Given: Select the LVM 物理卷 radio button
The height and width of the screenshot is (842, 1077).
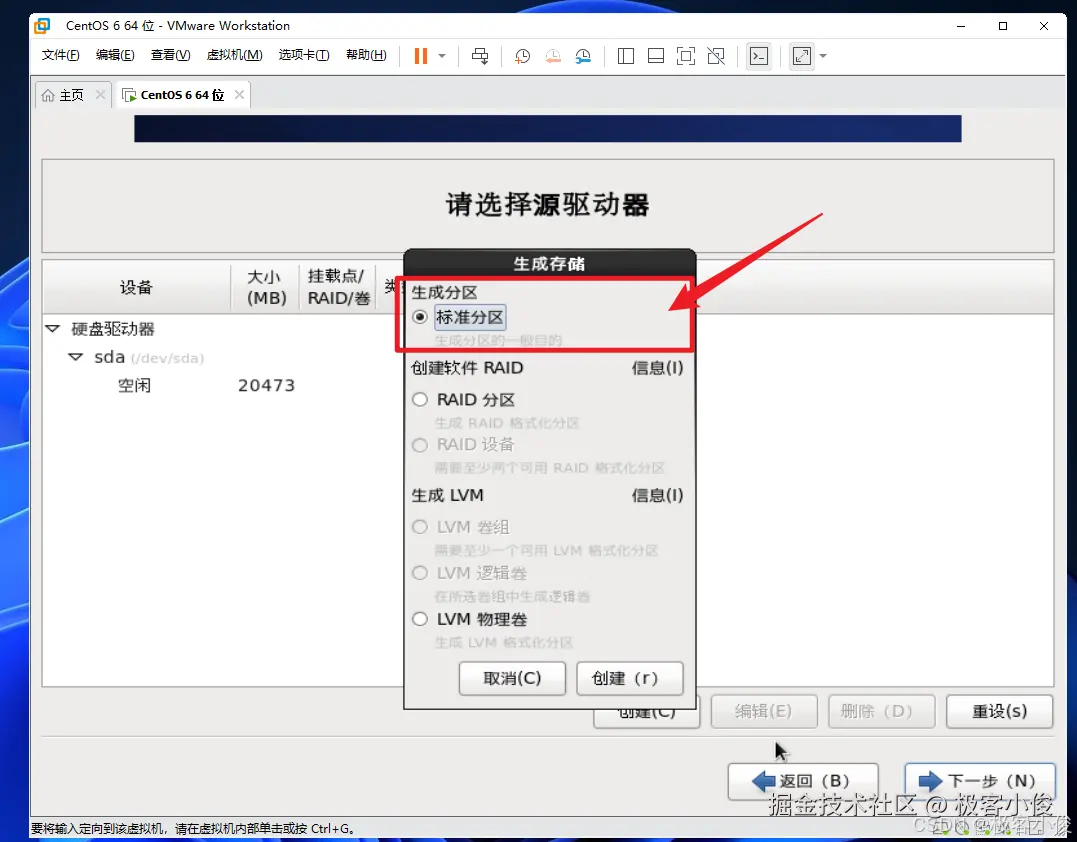Looking at the screenshot, I should 420,619.
